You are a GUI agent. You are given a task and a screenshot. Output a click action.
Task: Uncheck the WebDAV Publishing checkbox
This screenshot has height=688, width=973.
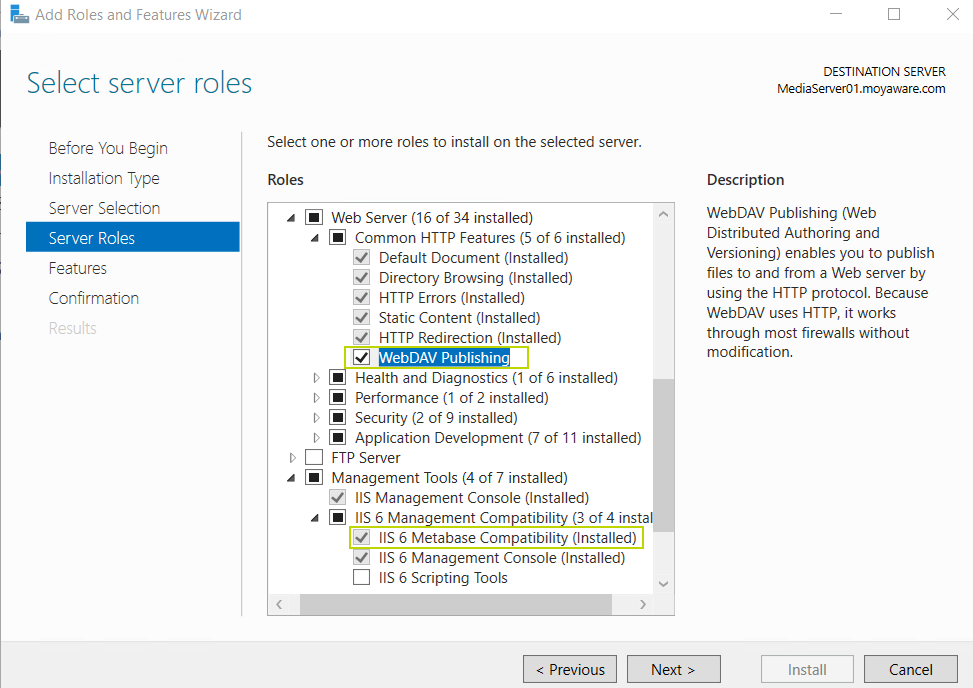pyautogui.click(x=361, y=357)
